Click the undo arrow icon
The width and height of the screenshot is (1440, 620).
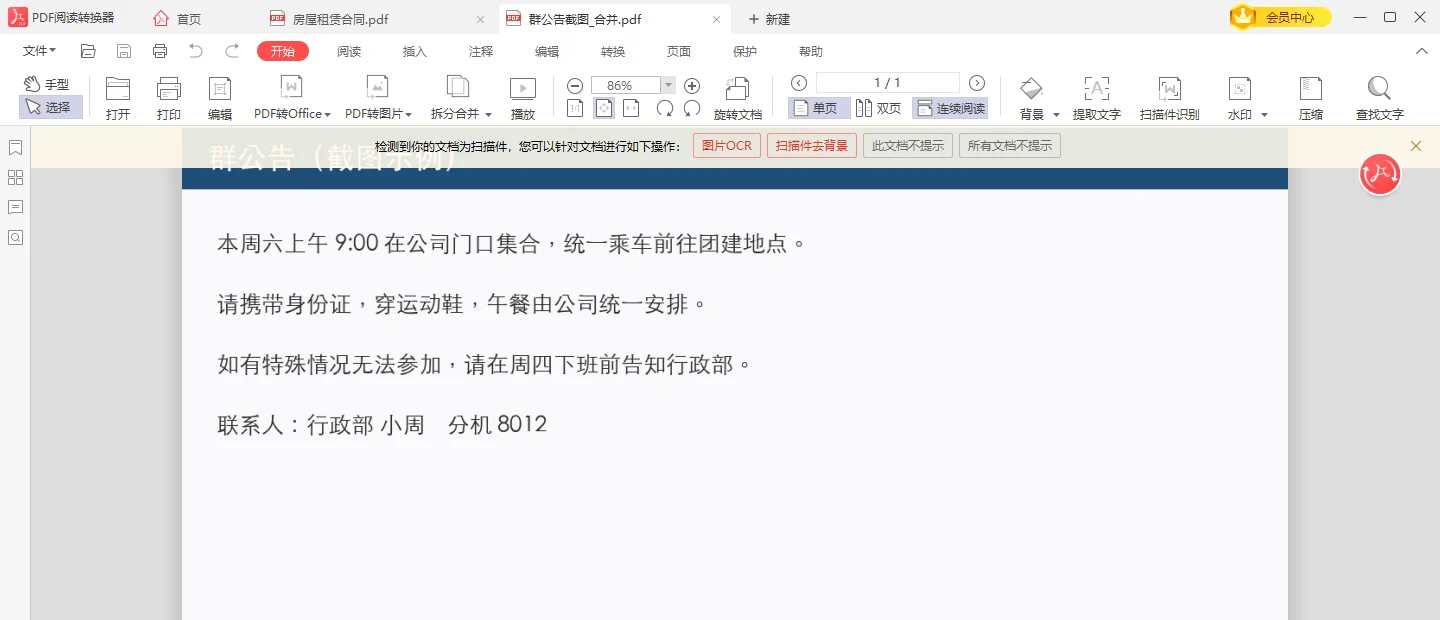(196, 51)
